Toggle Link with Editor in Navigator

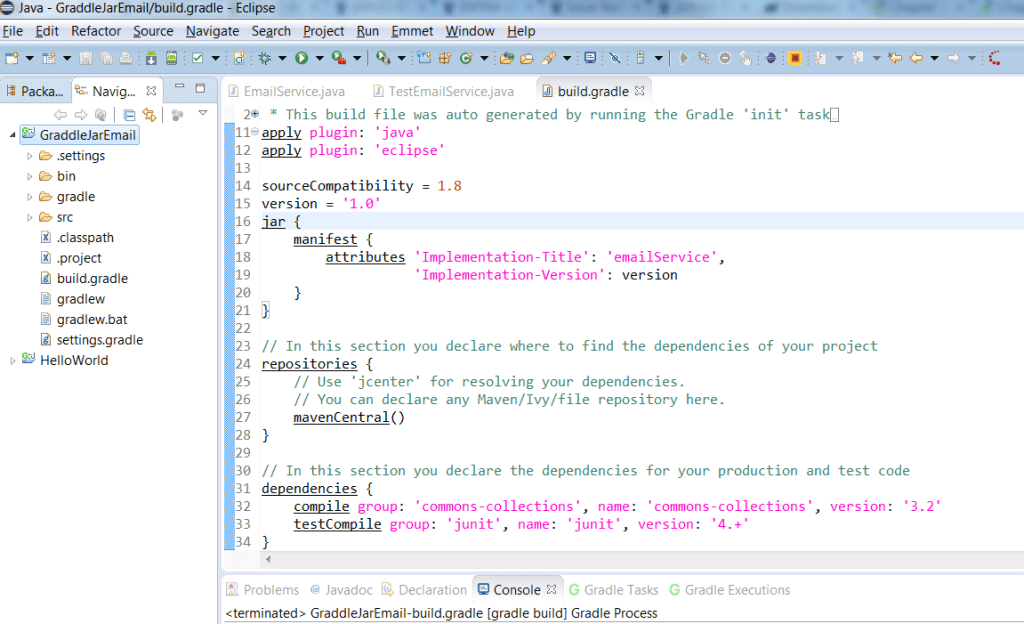tap(150, 115)
